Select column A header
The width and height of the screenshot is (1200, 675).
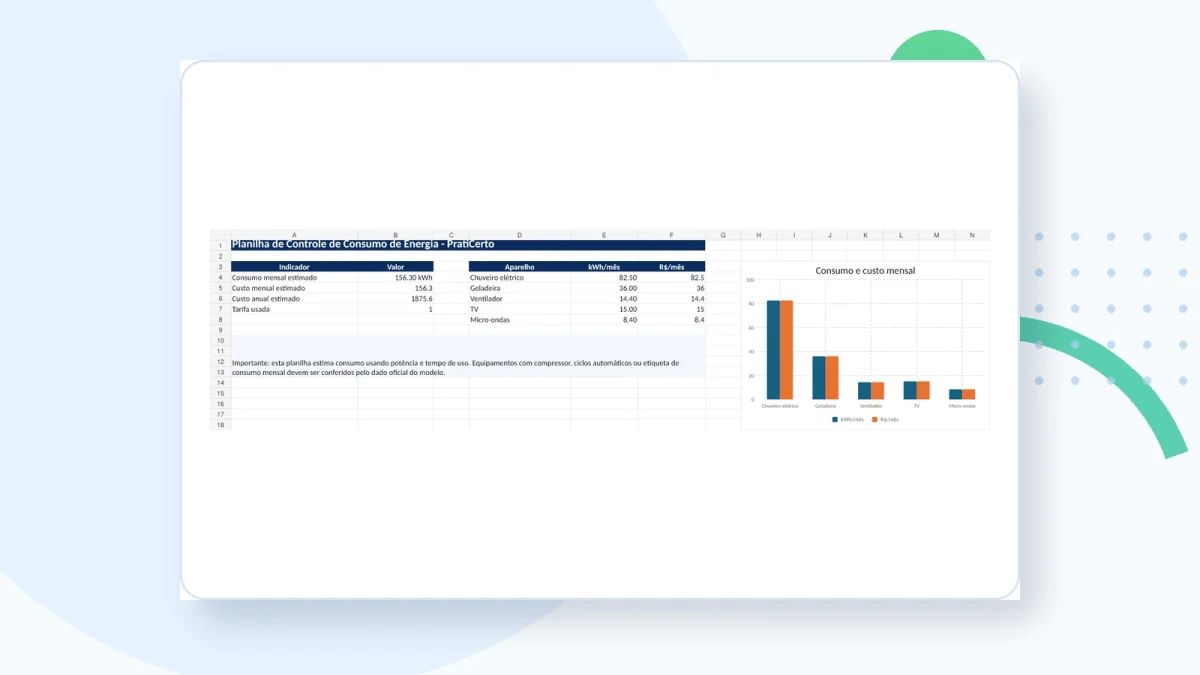[x=294, y=235]
